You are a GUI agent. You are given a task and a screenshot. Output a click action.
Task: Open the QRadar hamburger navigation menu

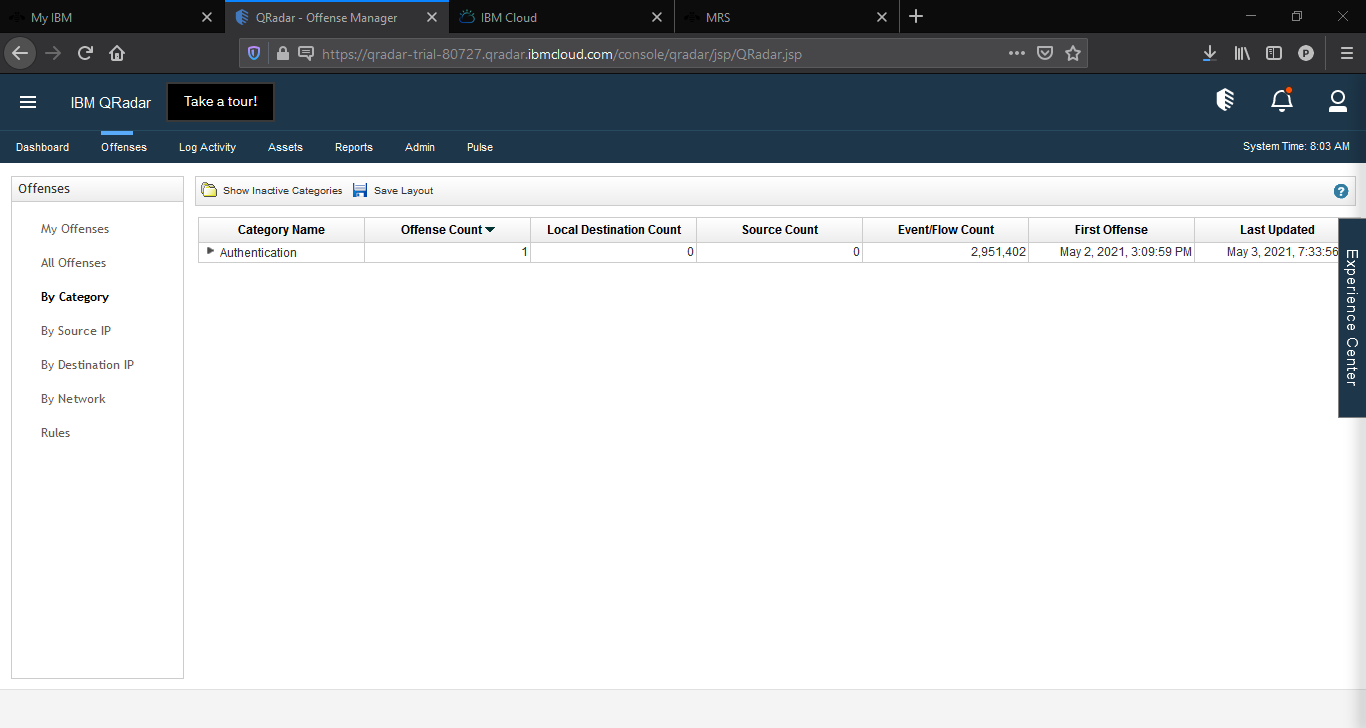coord(28,102)
